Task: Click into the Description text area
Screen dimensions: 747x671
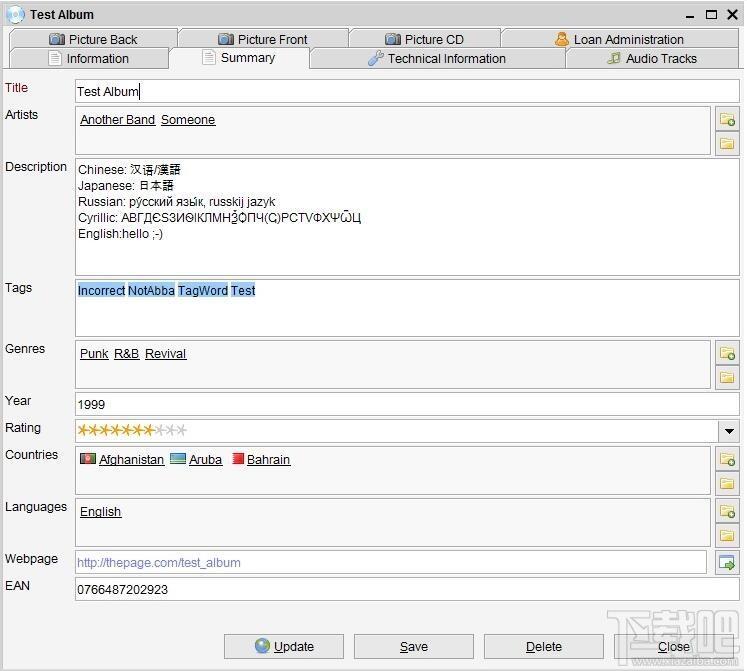Action: 407,217
